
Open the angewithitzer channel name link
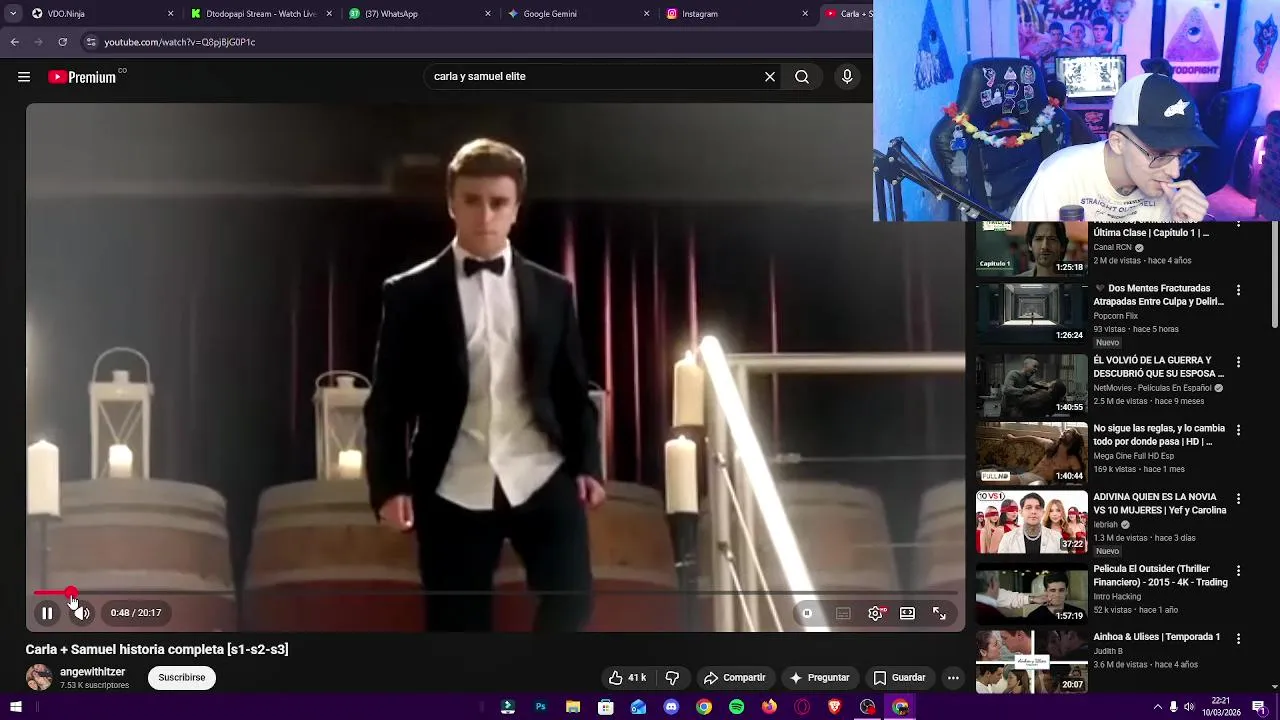[92, 672]
